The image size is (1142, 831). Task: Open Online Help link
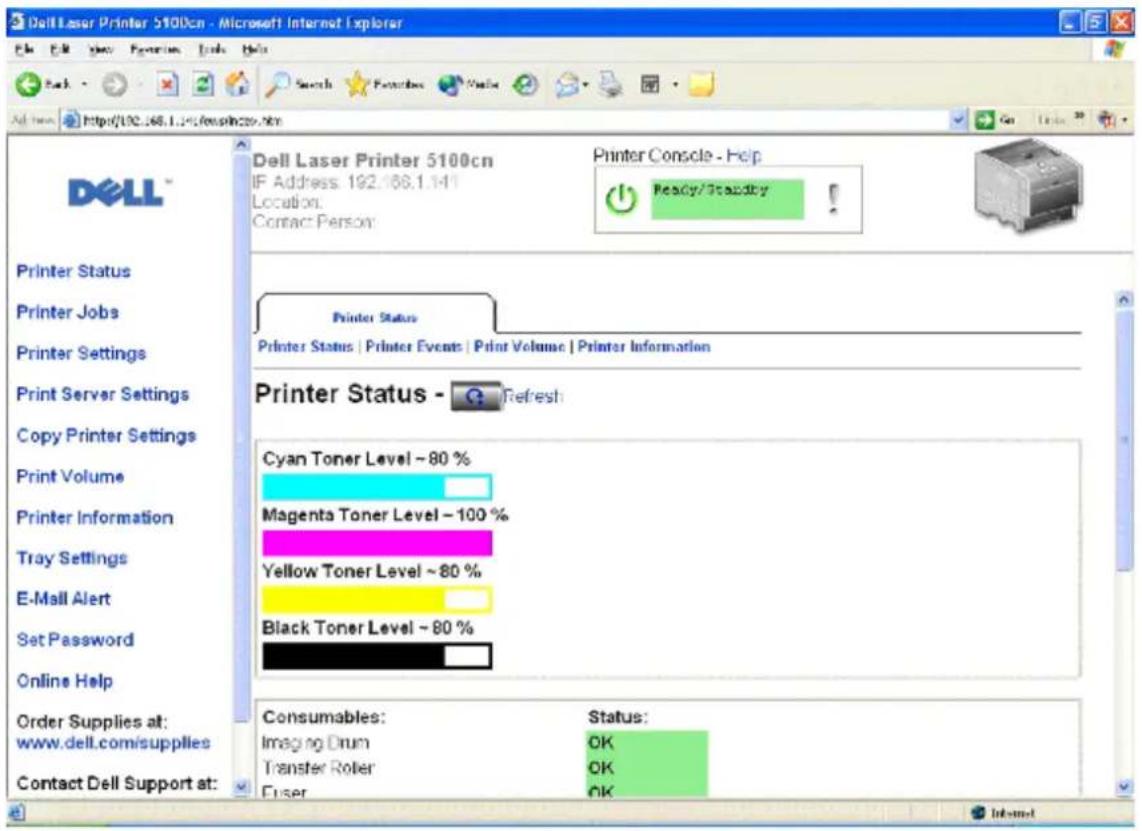point(64,681)
